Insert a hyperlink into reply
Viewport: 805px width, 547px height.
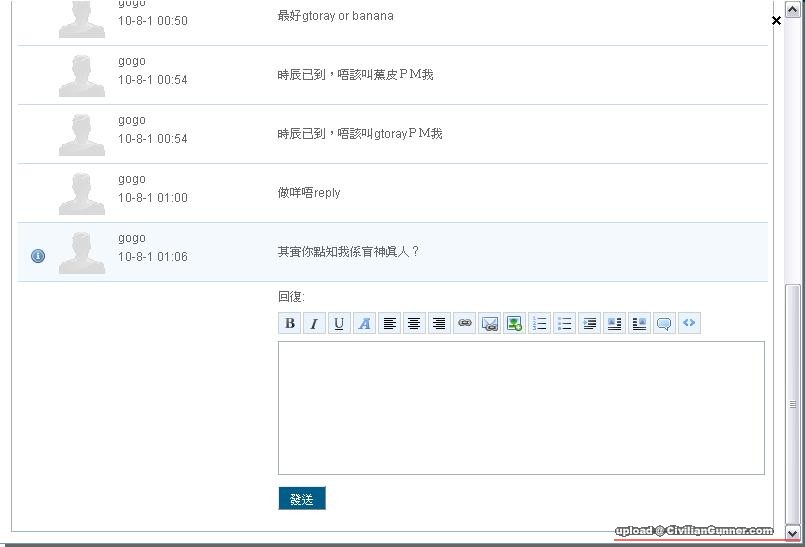[x=464, y=323]
